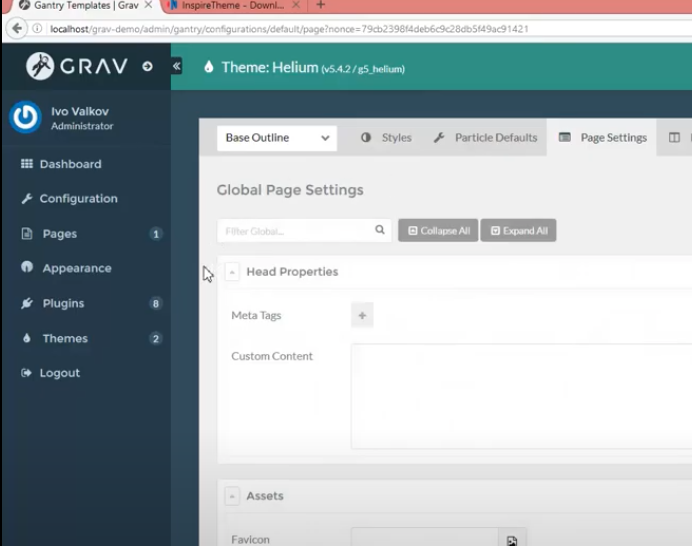Click the magnifier search icon
The width and height of the screenshot is (692, 546).
point(380,230)
